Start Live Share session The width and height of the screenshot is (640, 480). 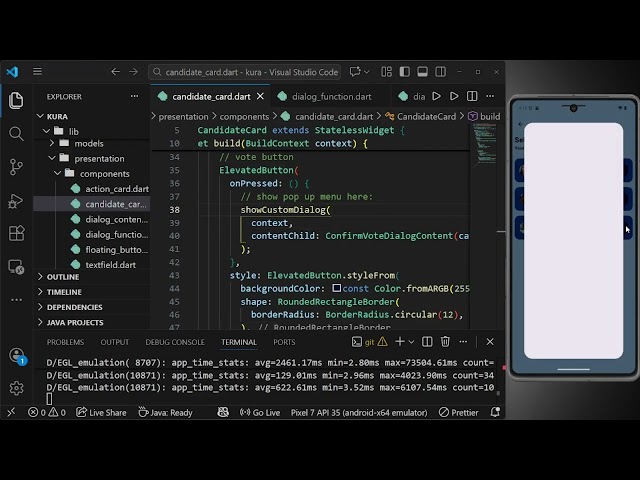pyautogui.click(x=101, y=413)
